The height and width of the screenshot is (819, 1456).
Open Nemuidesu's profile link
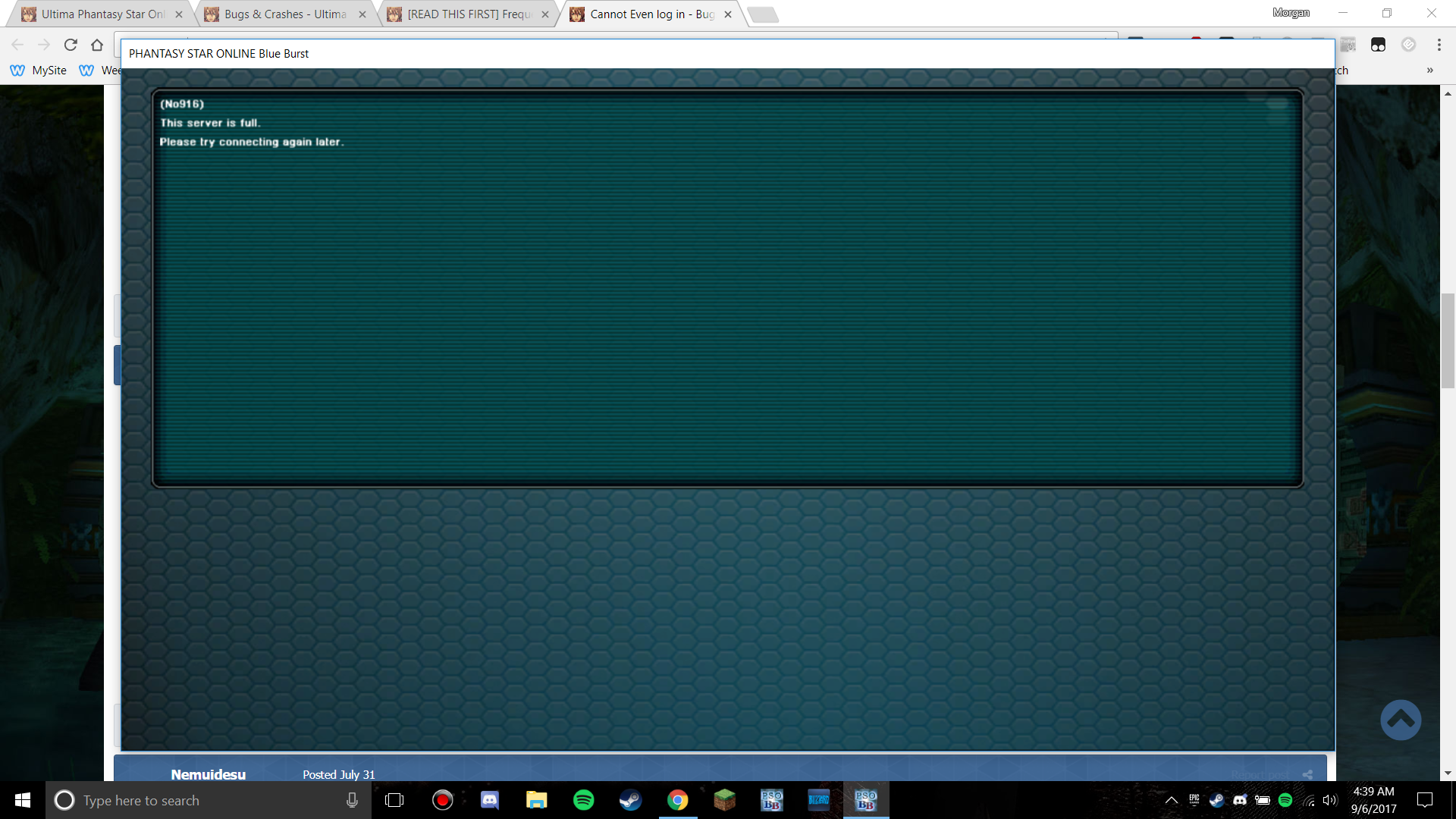(x=209, y=774)
